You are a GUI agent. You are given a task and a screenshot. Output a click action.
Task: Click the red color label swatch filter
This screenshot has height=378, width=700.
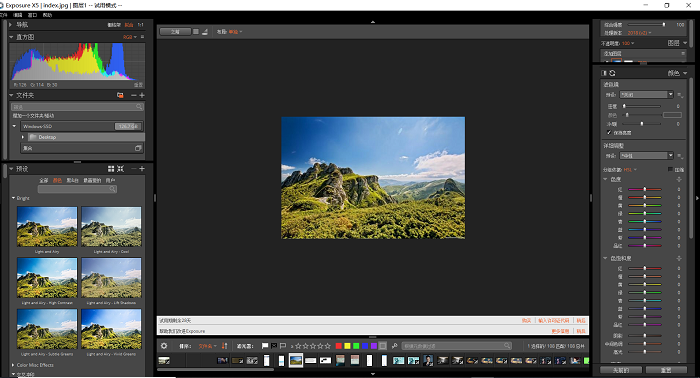pos(339,346)
